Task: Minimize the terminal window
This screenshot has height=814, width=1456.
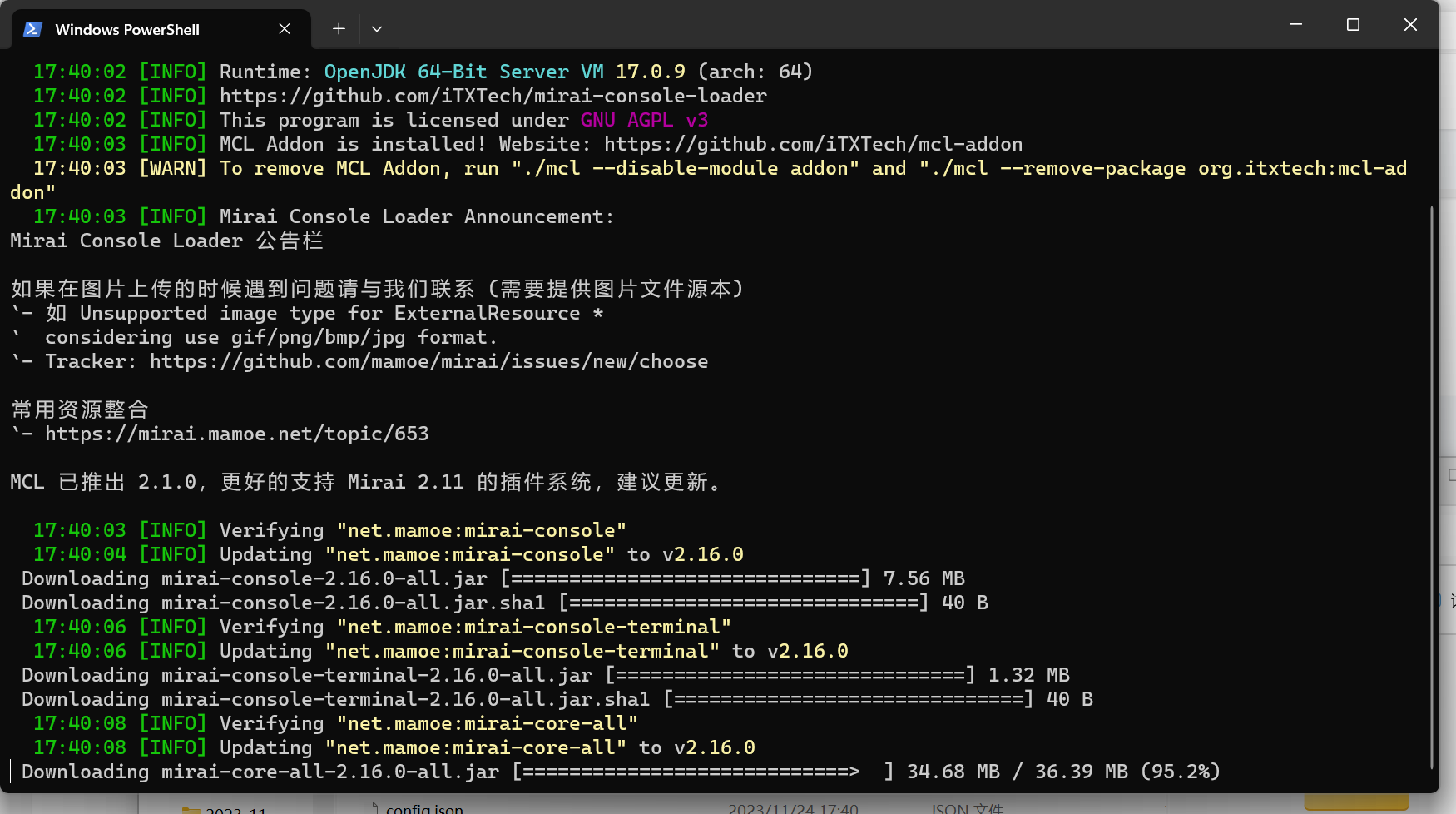Action: (x=1295, y=25)
